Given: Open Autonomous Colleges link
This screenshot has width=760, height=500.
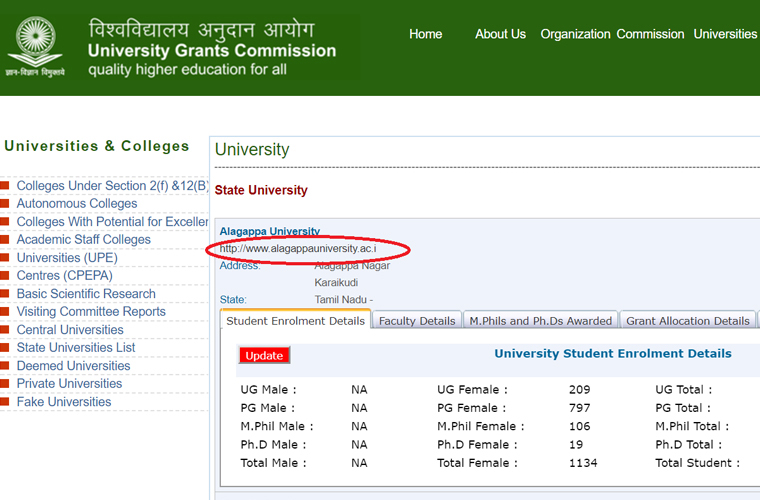Looking at the screenshot, I should coord(77,203).
